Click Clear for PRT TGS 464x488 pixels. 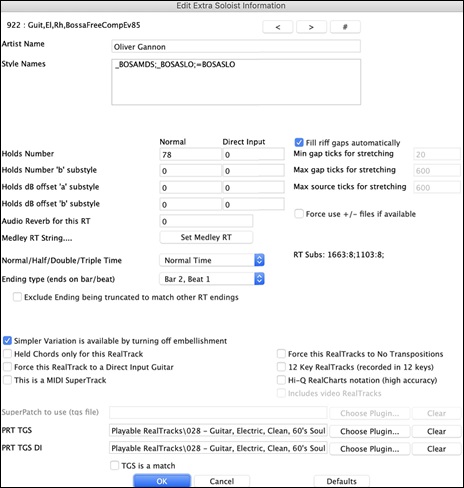pos(436,431)
